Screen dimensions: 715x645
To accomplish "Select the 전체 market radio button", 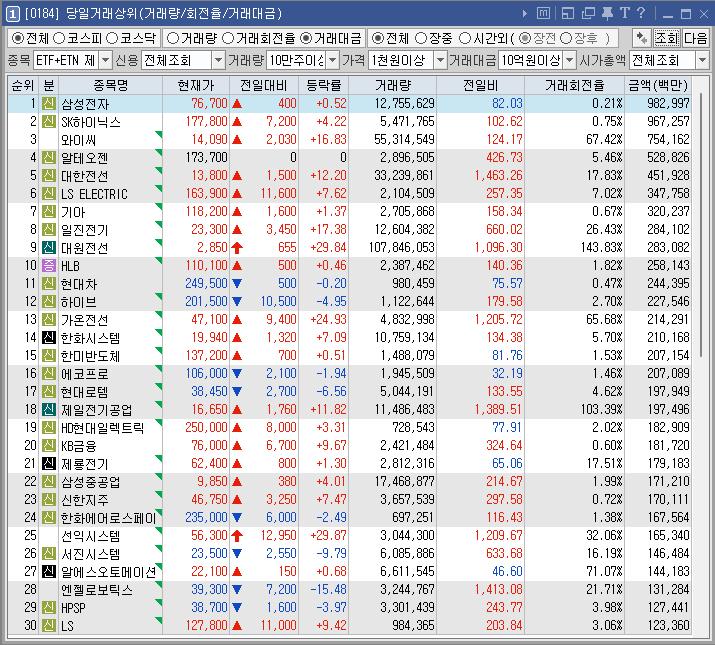I will [x=17, y=38].
